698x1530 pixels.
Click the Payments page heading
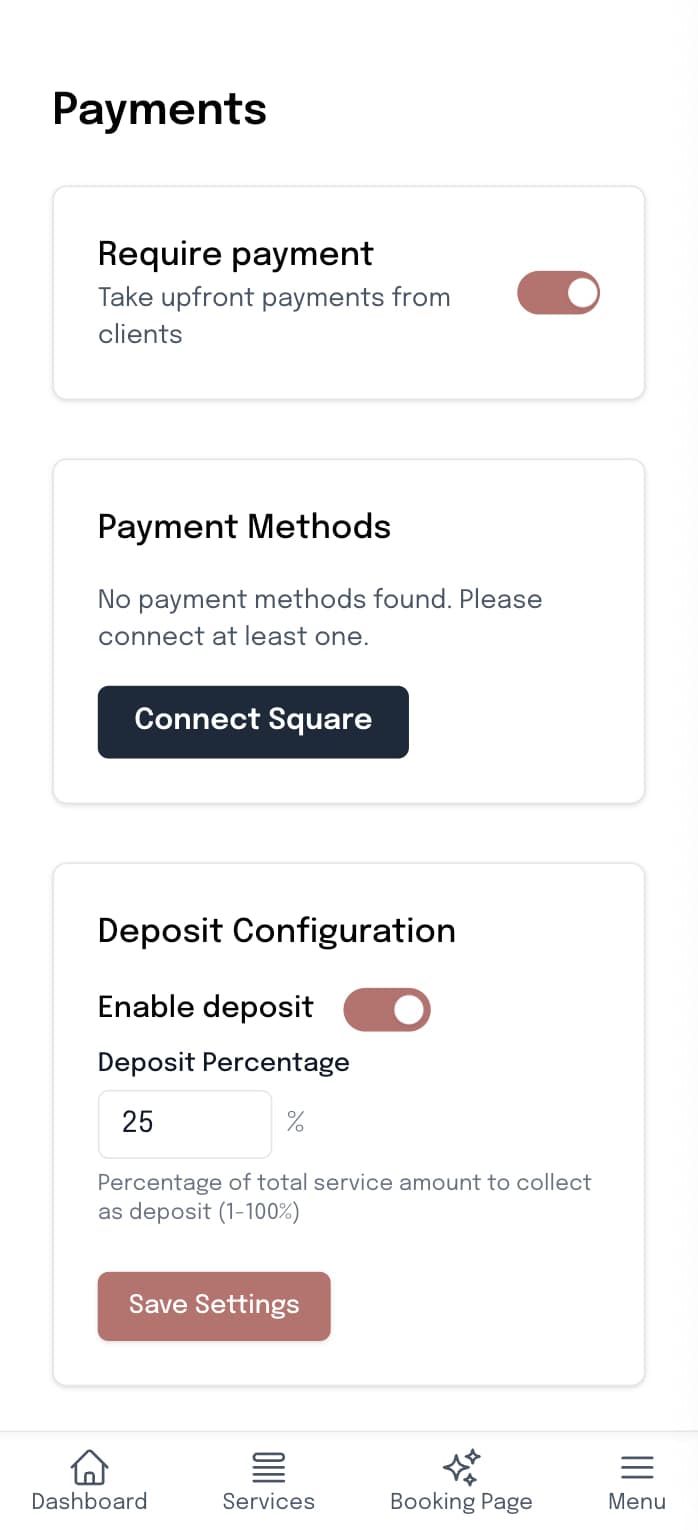(x=159, y=109)
